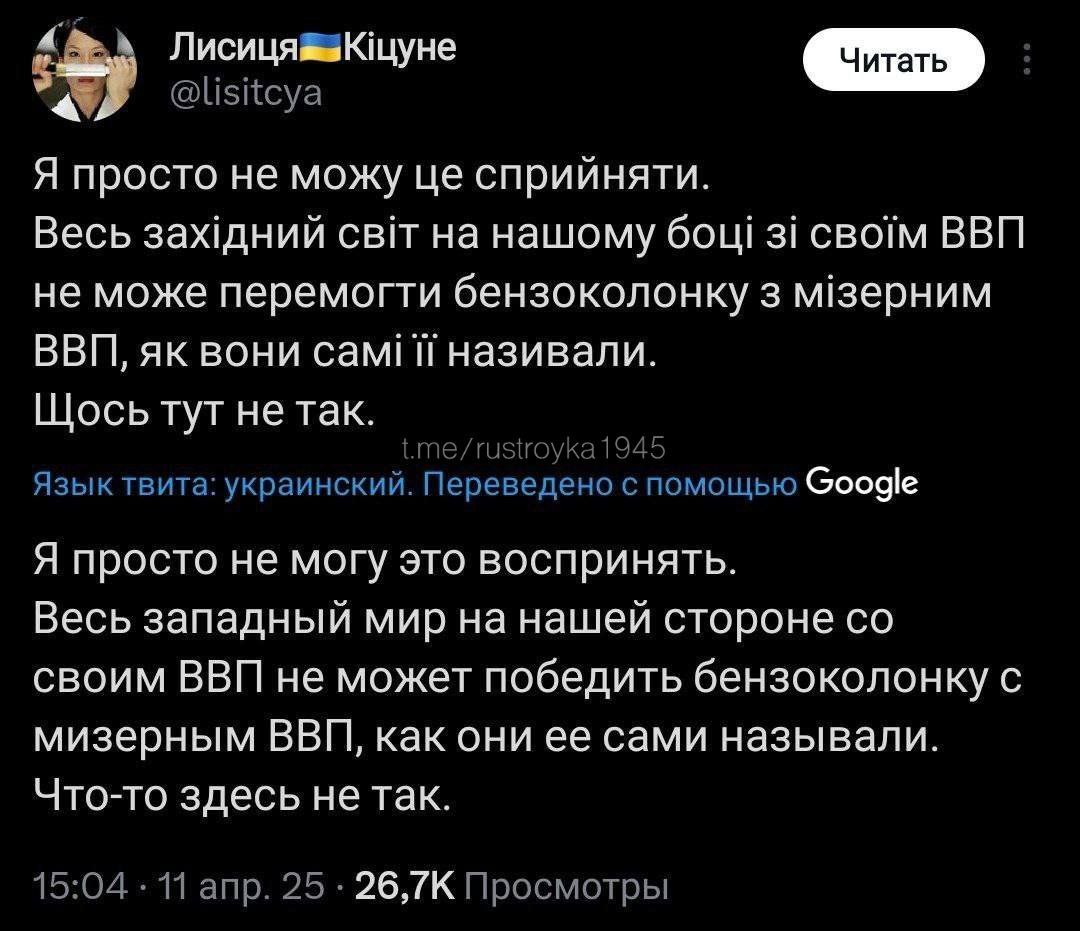Click the Google logo in translation note
This screenshot has width=1080, height=931.
(861, 484)
